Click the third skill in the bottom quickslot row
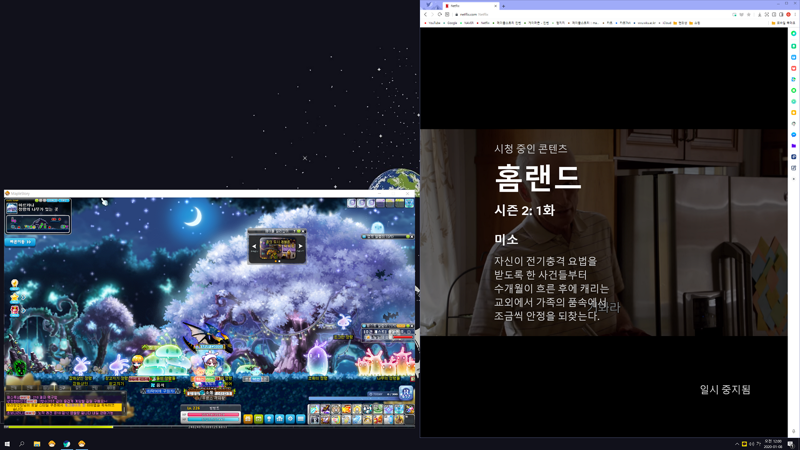This screenshot has width=800, height=450. point(336,419)
